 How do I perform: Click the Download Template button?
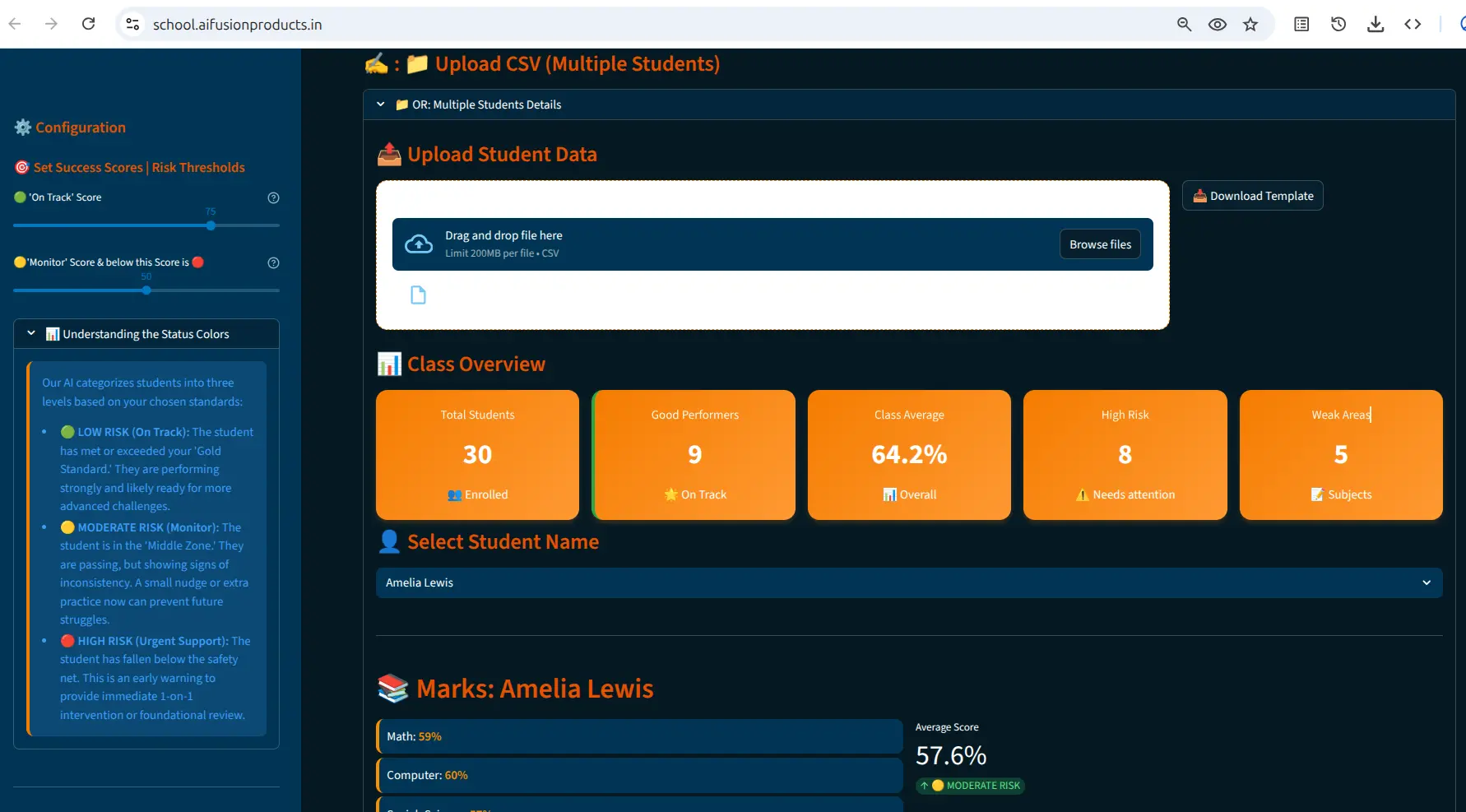click(x=1253, y=196)
